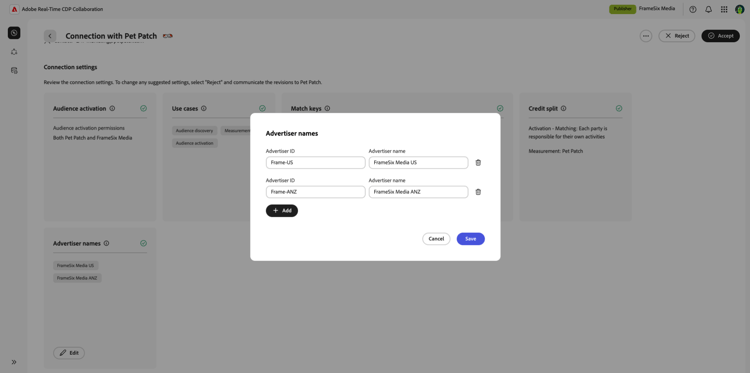Viewport: 750px width, 373px height.
Task: Accept the Pet Patch connection
Action: (720, 36)
